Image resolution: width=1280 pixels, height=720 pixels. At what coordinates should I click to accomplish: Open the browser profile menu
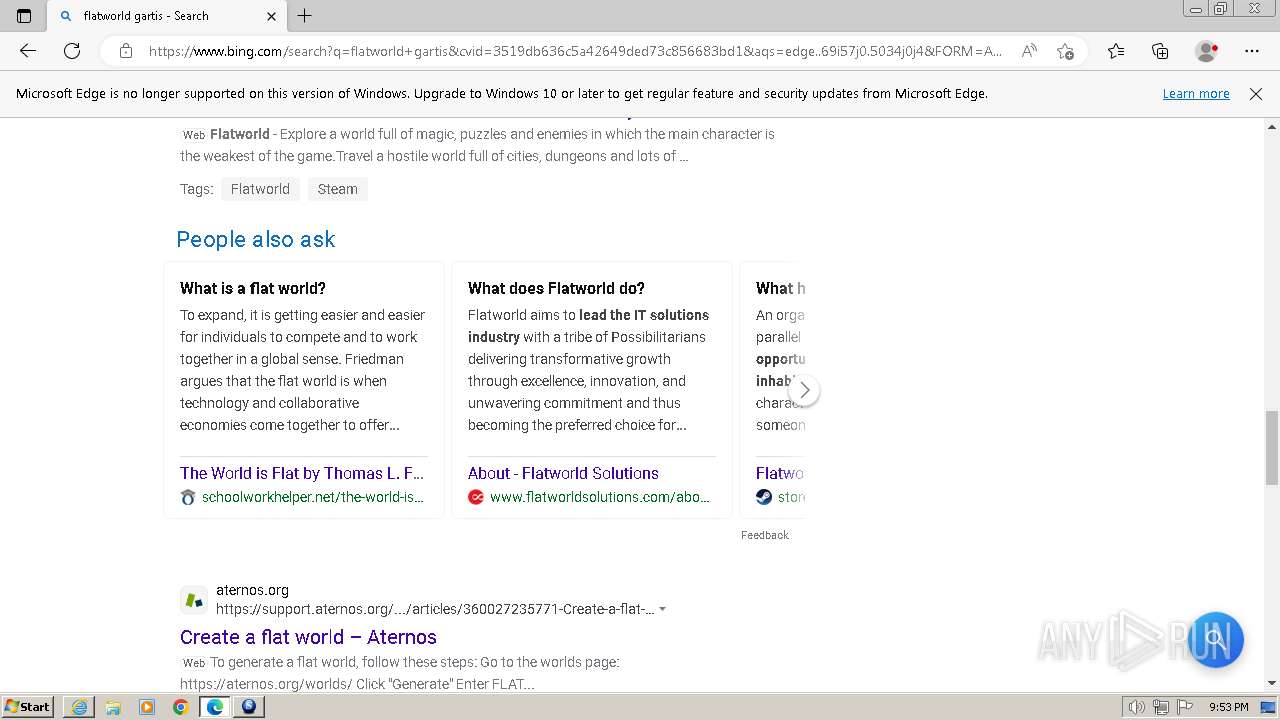(x=1207, y=51)
